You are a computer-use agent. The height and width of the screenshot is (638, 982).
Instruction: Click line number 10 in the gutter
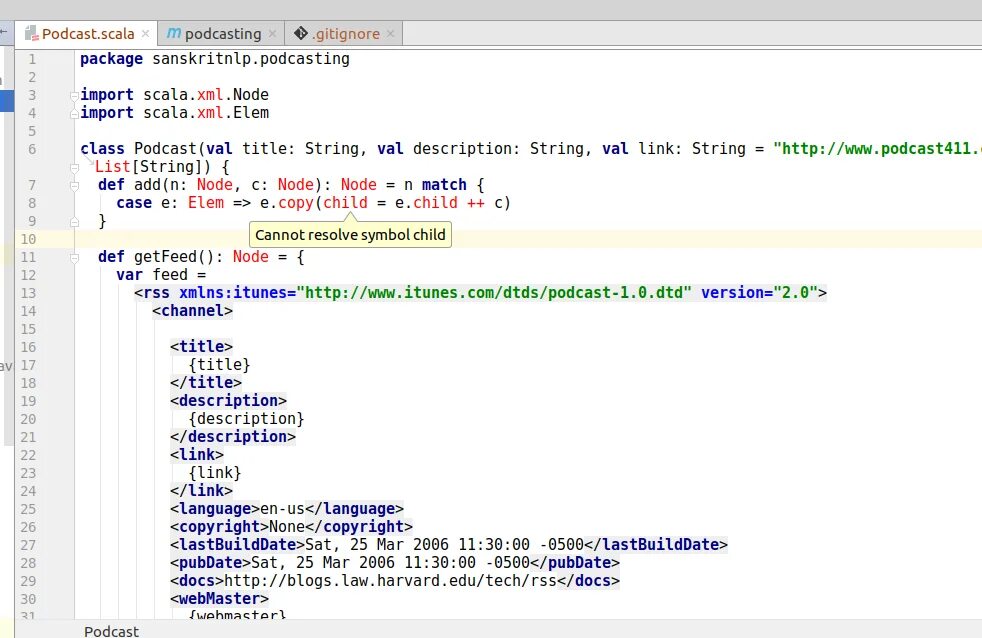28,239
